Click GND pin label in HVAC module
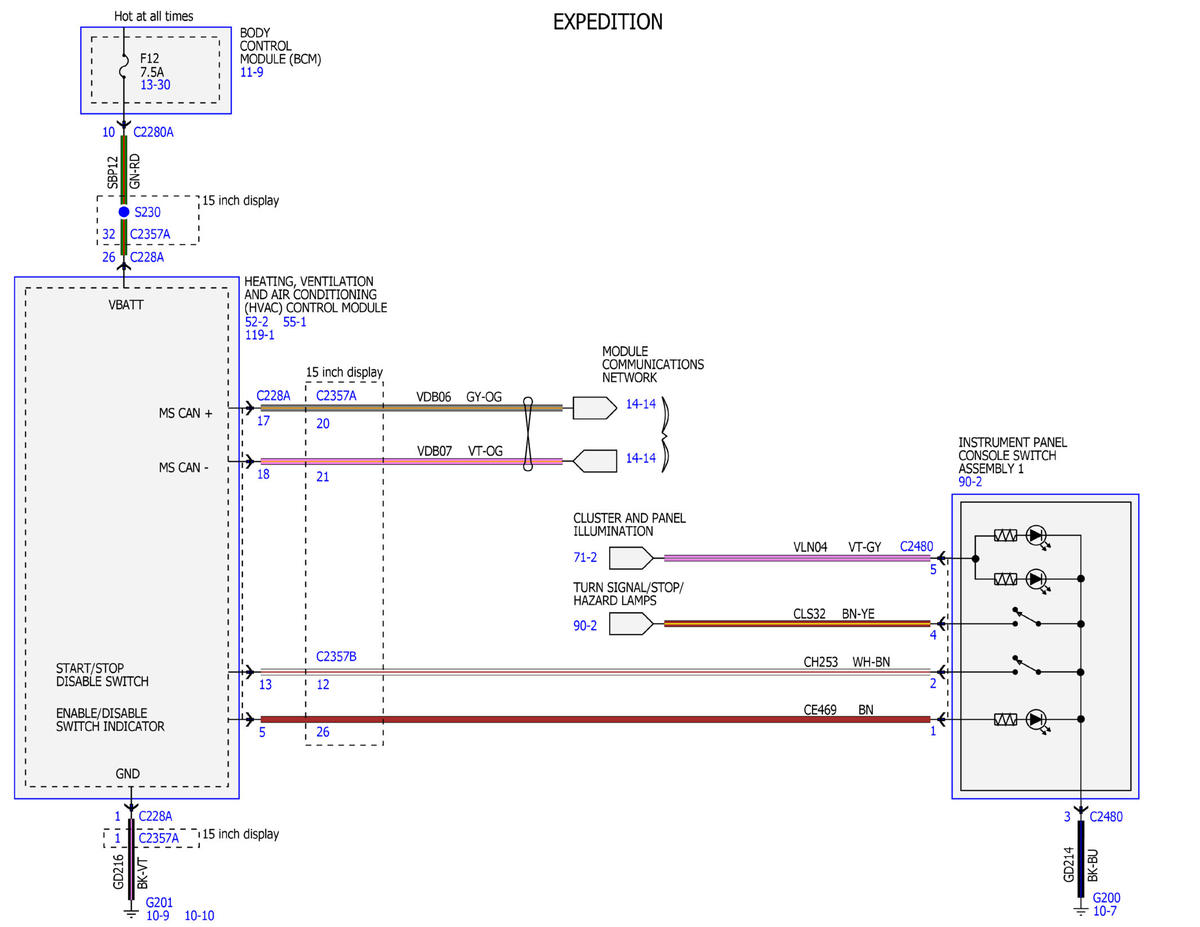This screenshot has height=927, width=1200. pos(128,773)
